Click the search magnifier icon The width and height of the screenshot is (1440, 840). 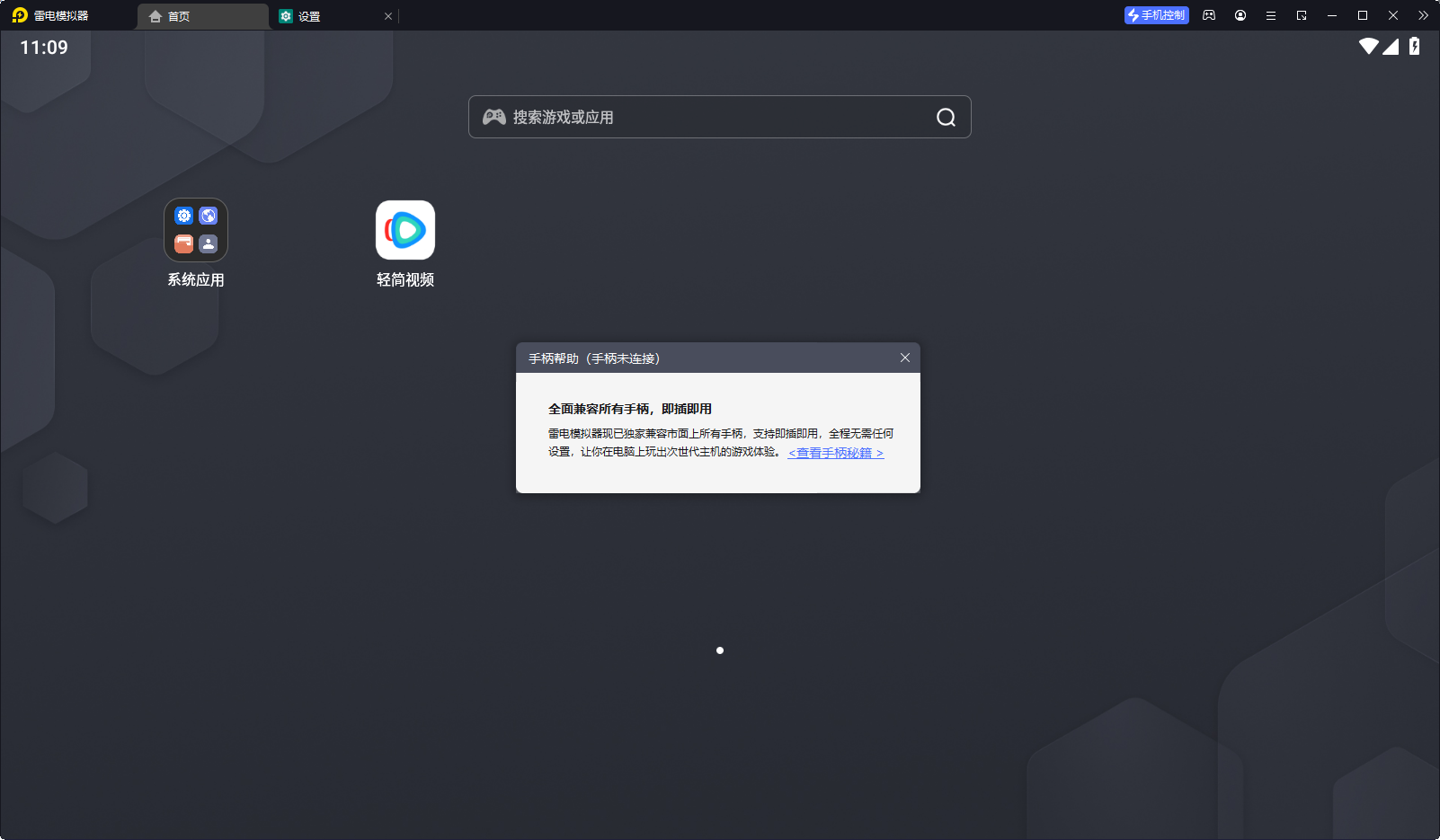(x=946, y=118)
